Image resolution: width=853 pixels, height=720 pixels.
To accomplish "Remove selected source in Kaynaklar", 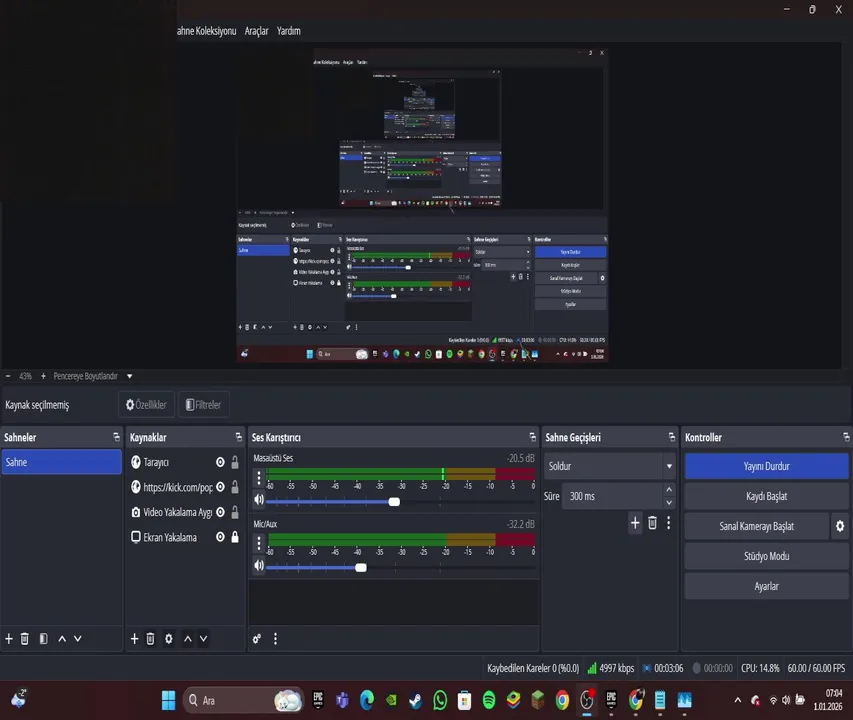I will point(151,638).
